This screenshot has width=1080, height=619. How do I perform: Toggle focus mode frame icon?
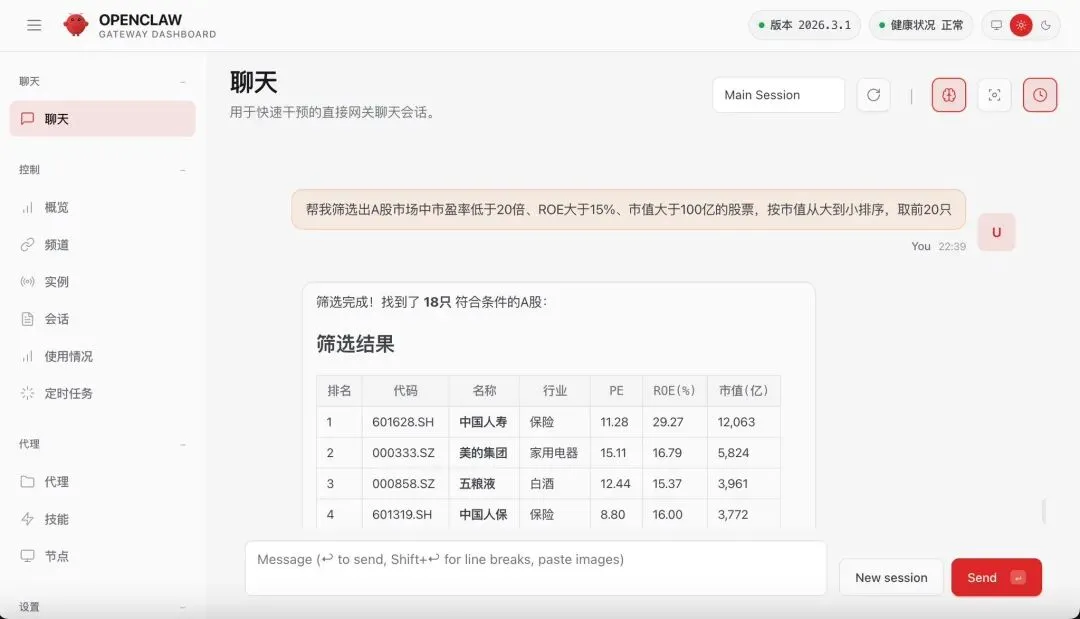pyautogui.click(x=994, y=95)
